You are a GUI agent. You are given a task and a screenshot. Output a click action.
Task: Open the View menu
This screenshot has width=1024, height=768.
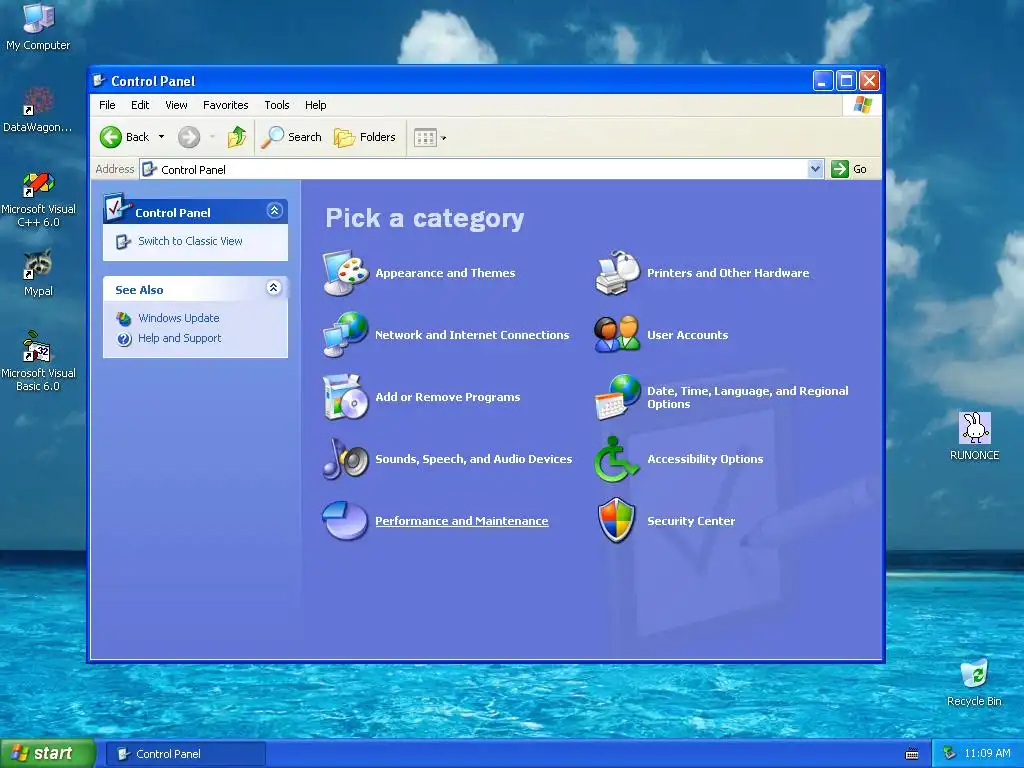coord(176,105)
